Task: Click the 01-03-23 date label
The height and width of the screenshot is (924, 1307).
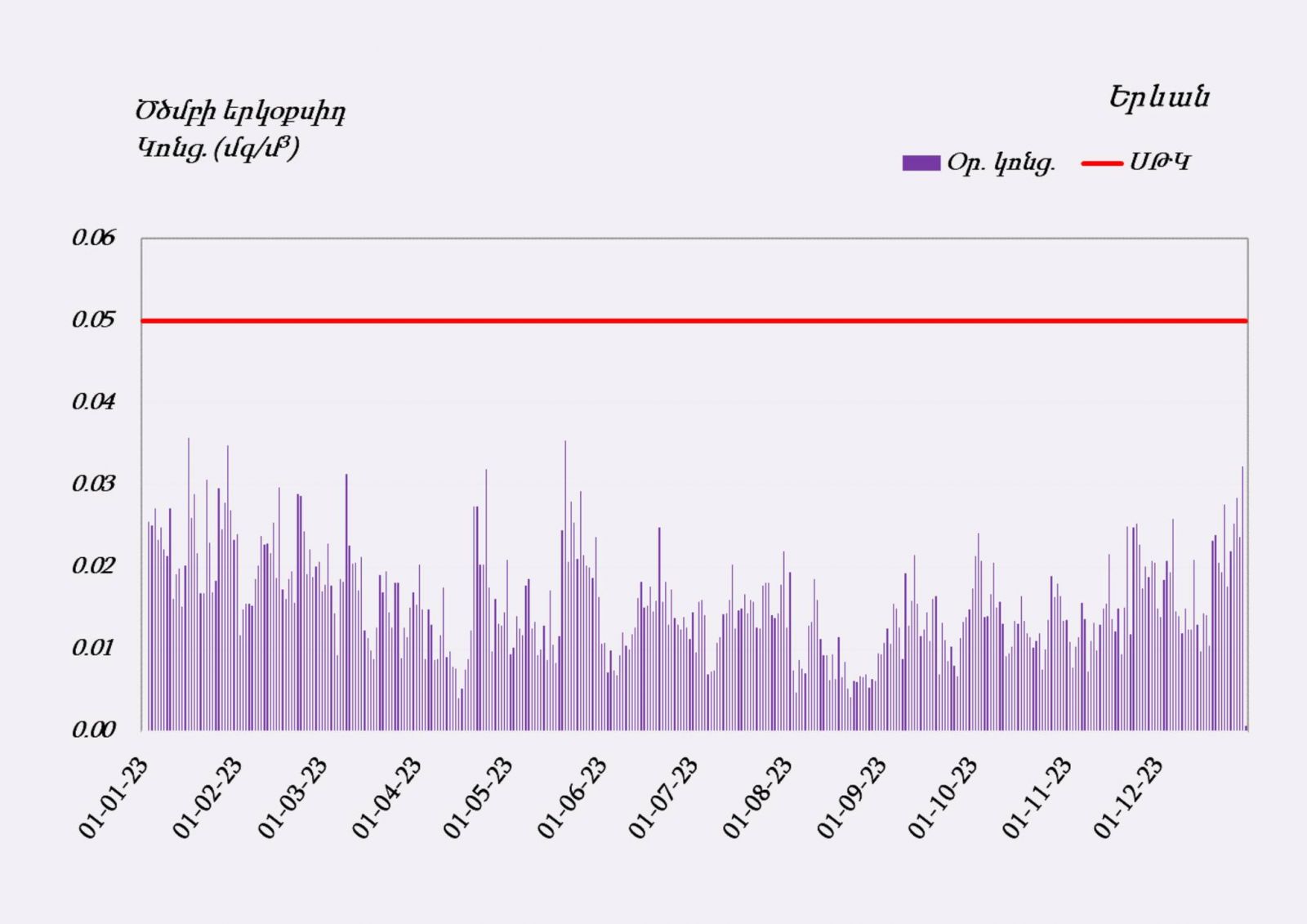Action: (293, 797)
